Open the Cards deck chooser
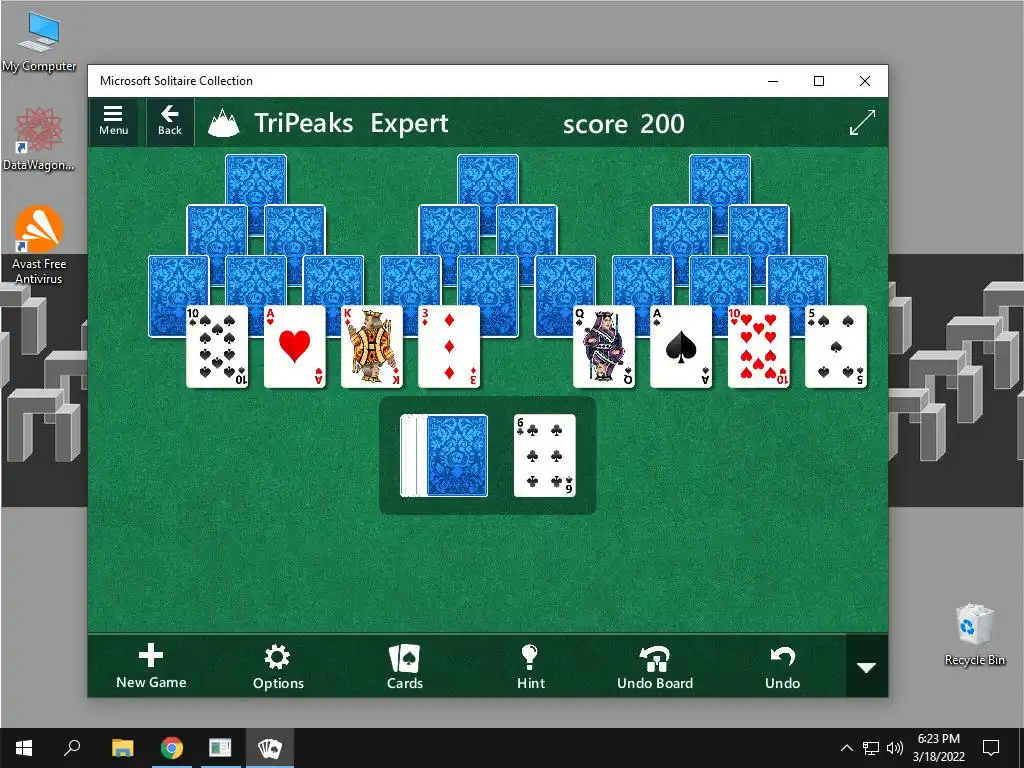This screenshot has height=768, width=1024. coord(405,667)
